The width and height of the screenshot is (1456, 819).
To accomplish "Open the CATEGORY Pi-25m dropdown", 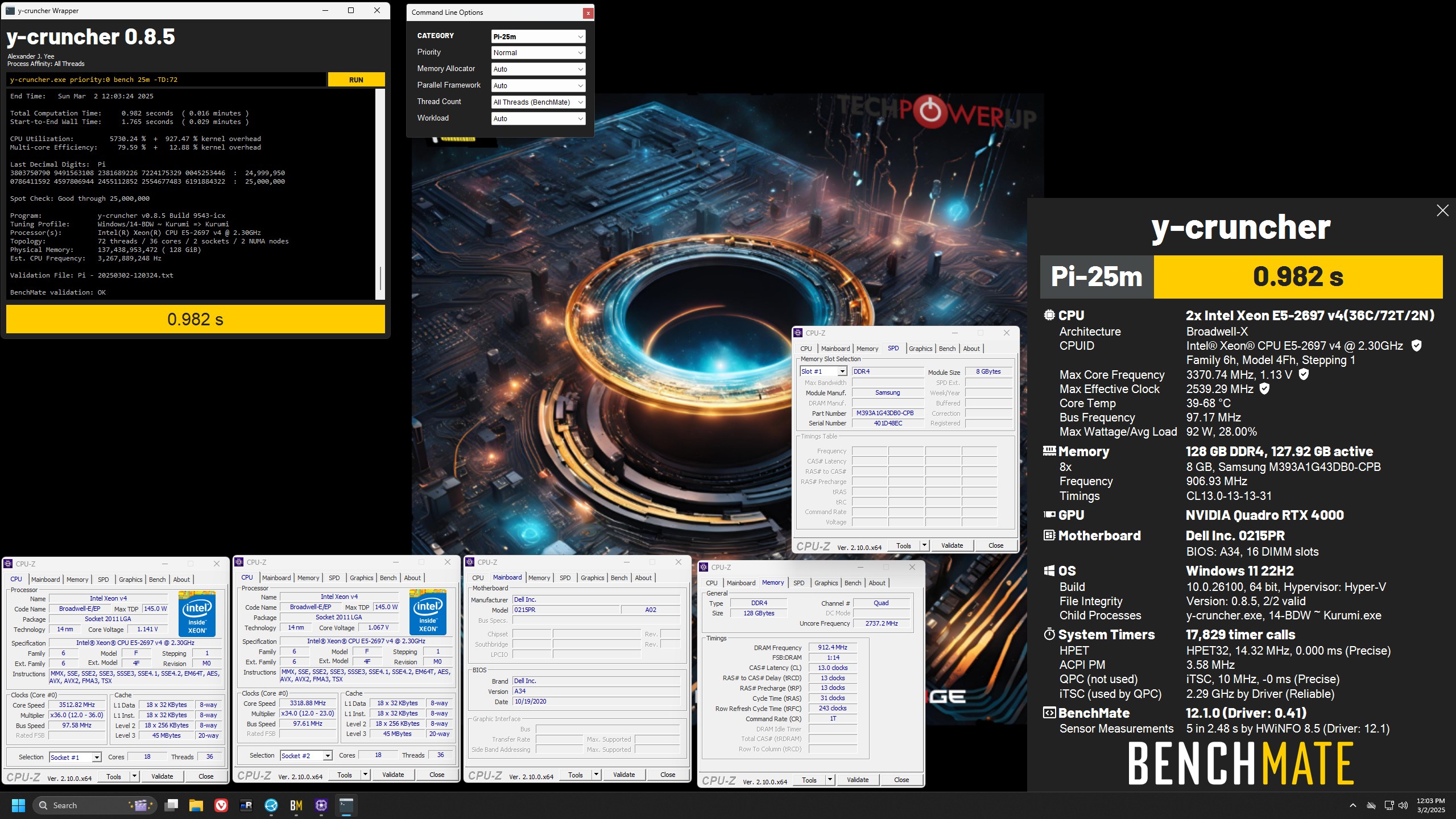I will (538, 36).
